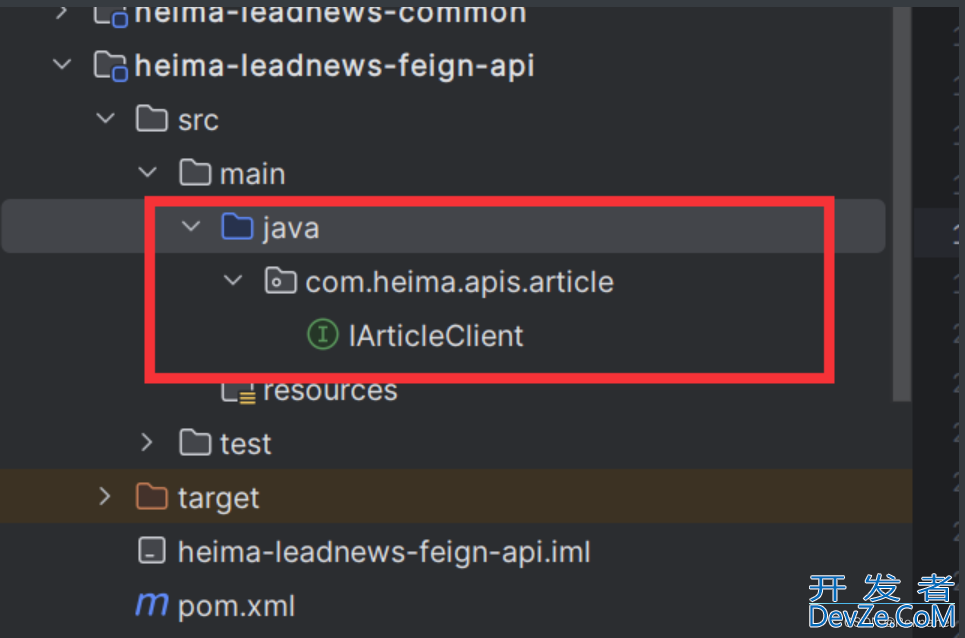This screenshot has height=638, width=965.
Task: Click the orange target folder icon
Action: click(x=152, y=496)
